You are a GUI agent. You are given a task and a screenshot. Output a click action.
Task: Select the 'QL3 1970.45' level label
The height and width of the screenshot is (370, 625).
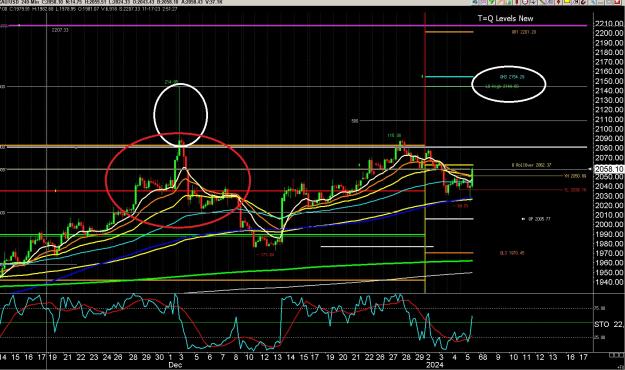coord(512,253)
